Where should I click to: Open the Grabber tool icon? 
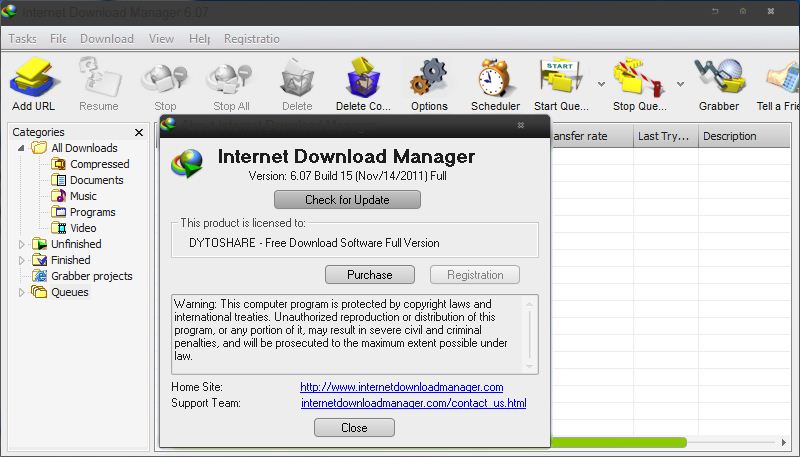coord(719,77)
